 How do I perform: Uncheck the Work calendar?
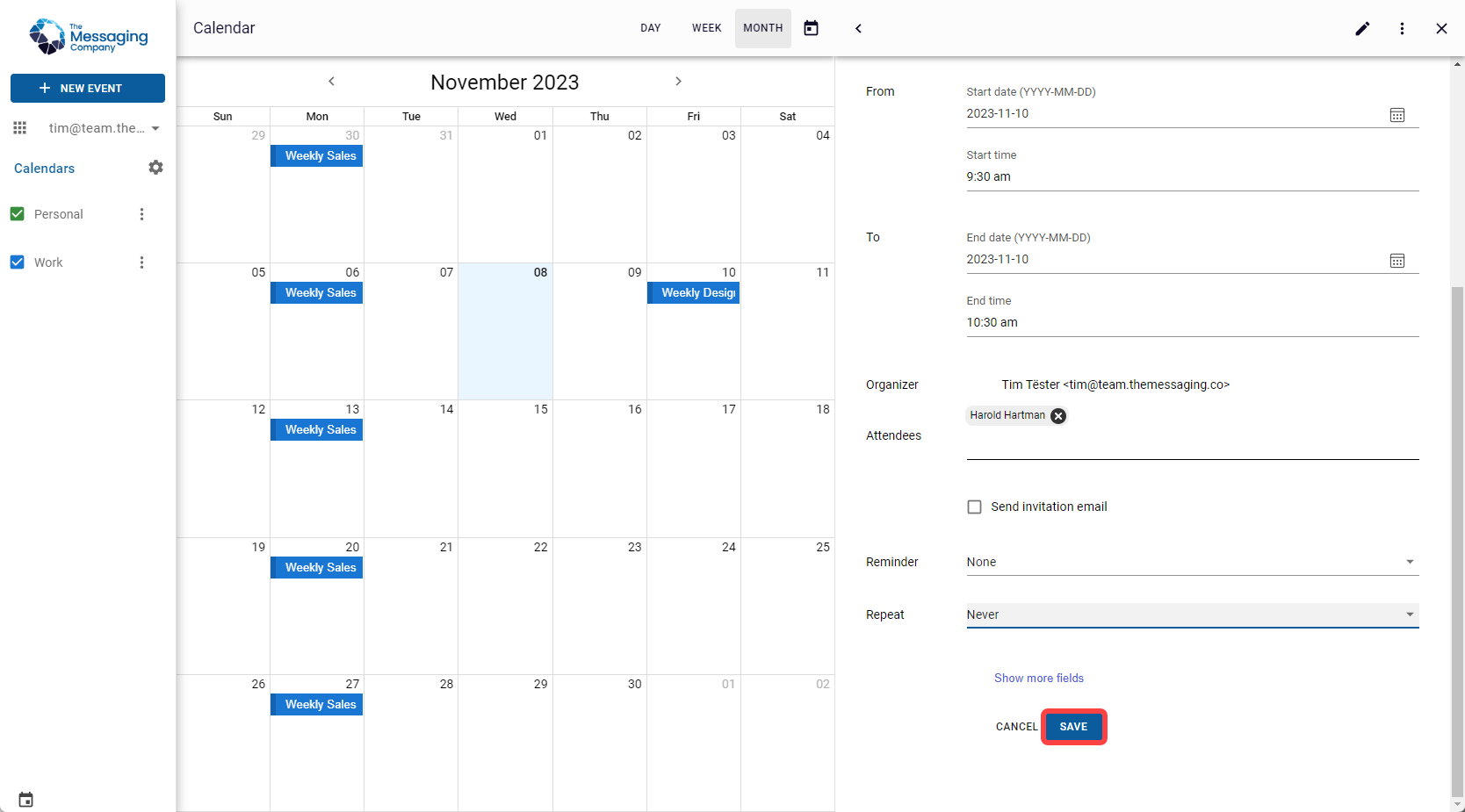tap(18, 262)
